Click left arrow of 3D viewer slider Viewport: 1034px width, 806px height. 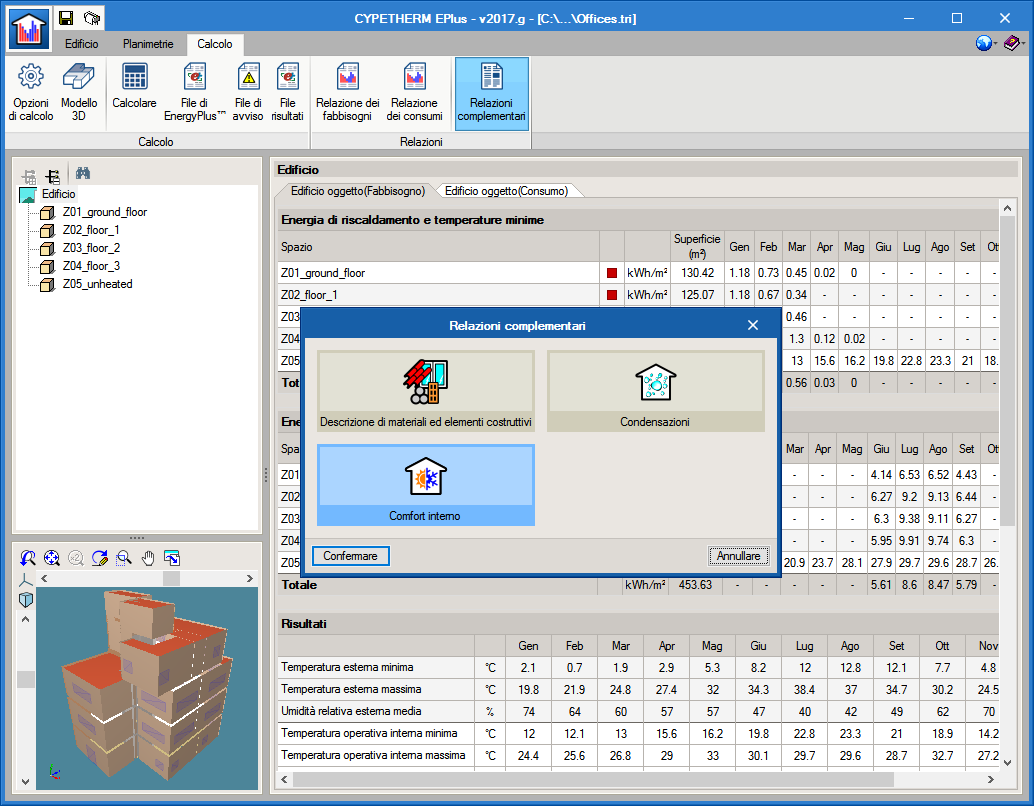pos(44,578)
